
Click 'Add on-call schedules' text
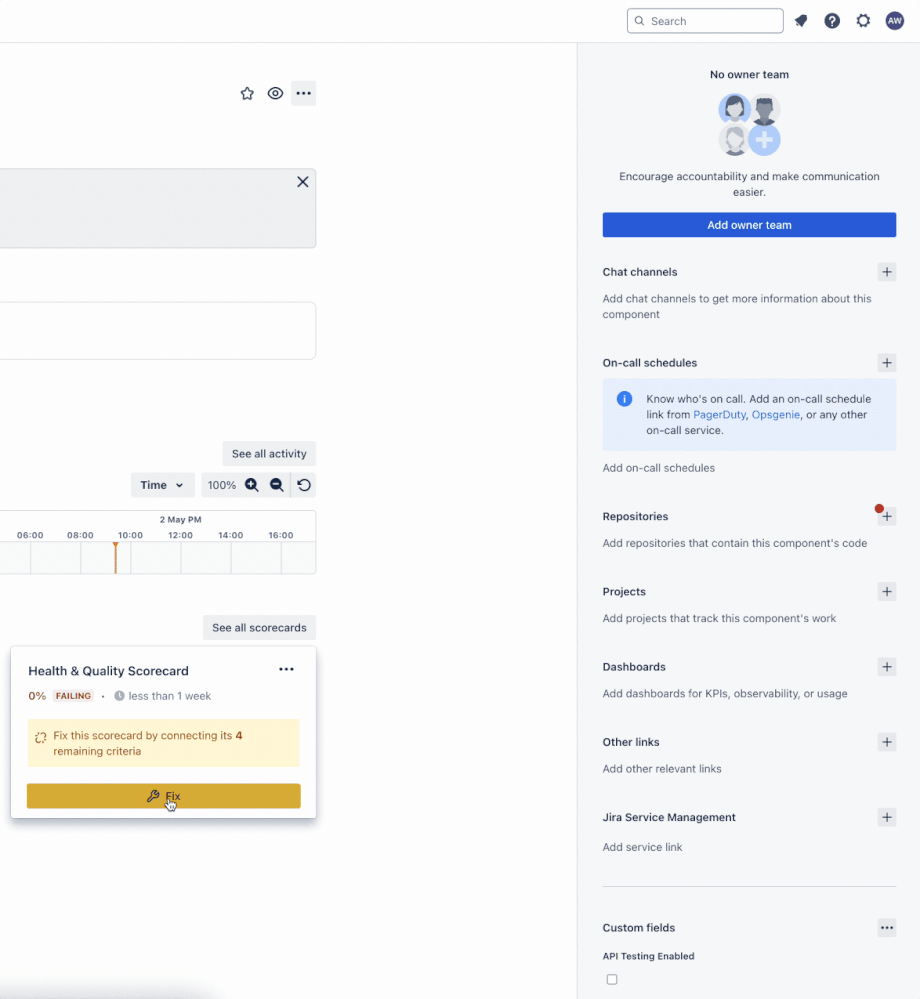(659, 468)
